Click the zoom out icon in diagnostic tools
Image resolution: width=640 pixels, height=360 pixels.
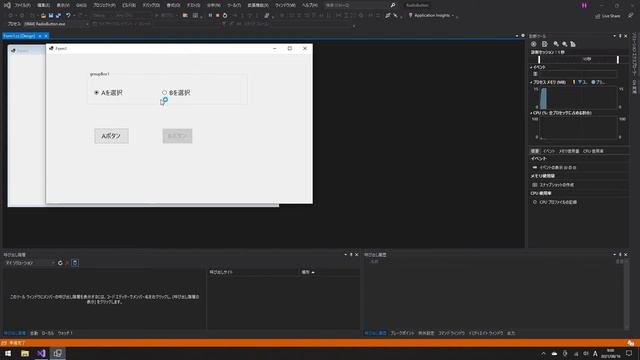[x=564, y=44]
